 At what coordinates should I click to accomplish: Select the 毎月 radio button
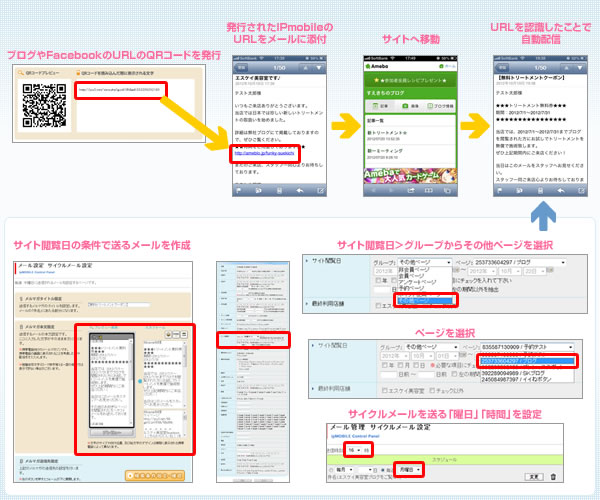click(x=331, y=470)
